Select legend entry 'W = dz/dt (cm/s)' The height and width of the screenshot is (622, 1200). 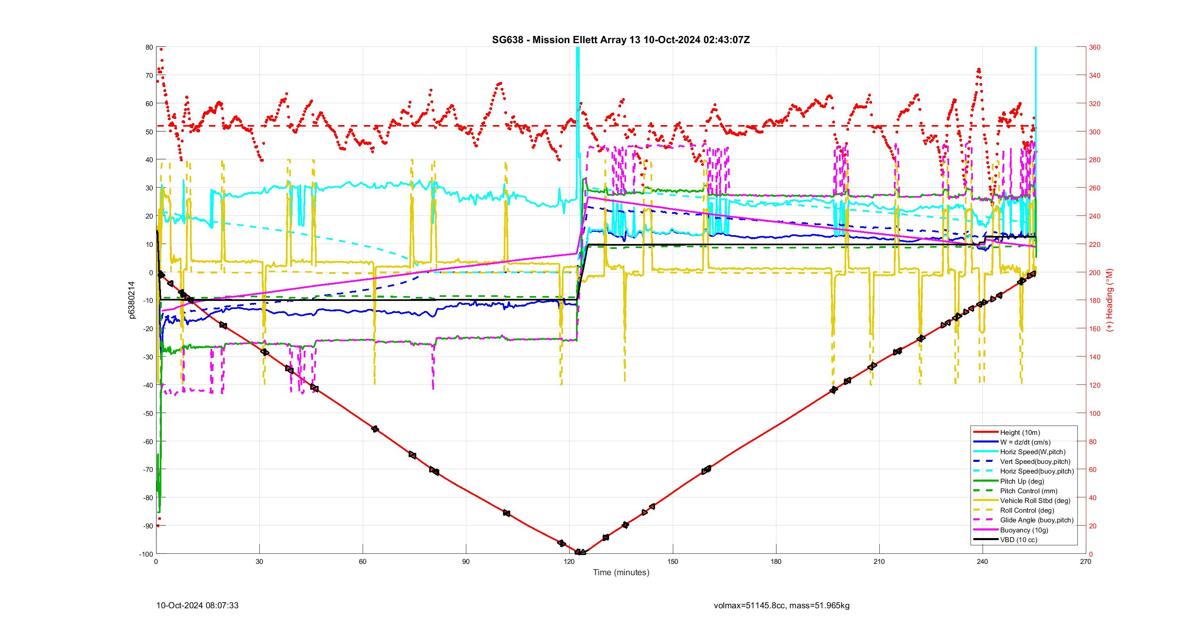(x=1027, y=441)
